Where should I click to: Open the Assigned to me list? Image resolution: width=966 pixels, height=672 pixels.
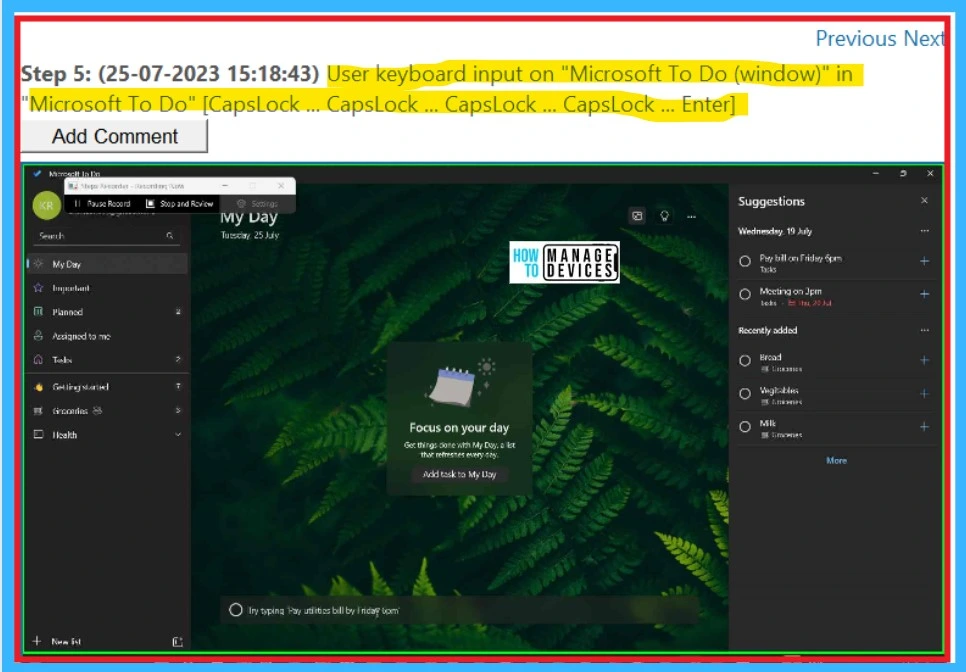[107, 336]
